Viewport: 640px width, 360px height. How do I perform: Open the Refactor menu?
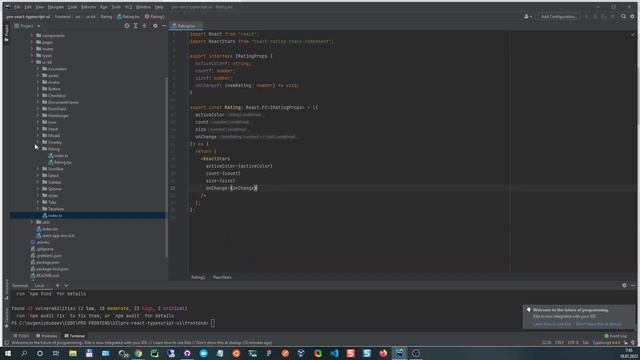coord(88,7)
